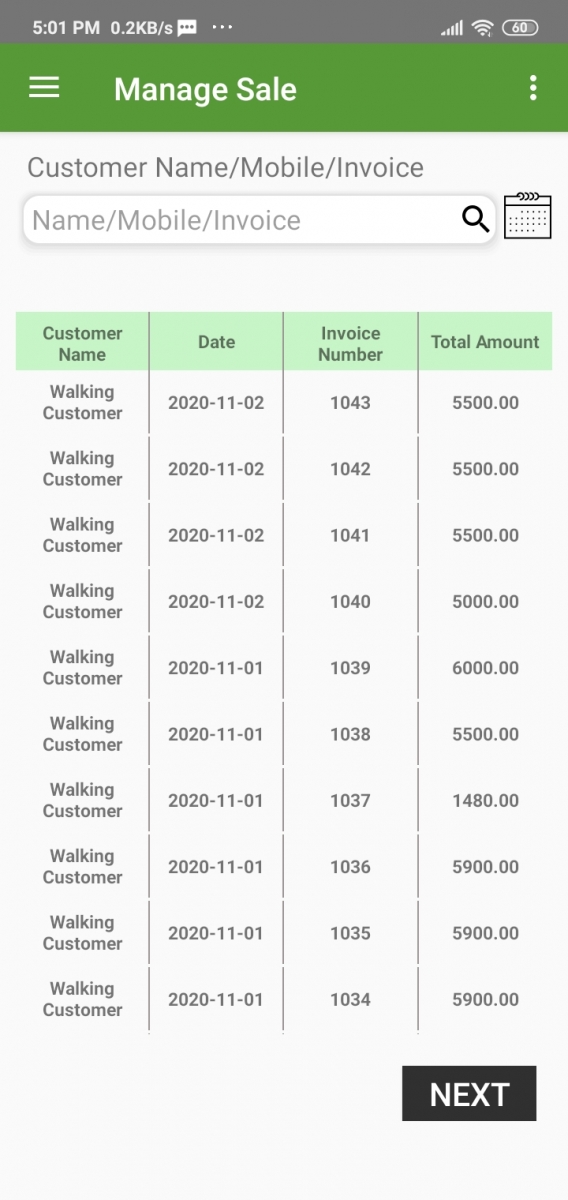Open invoice number 1043 entry
This screenshot has height=1200, width=568.
click(350, 403)
